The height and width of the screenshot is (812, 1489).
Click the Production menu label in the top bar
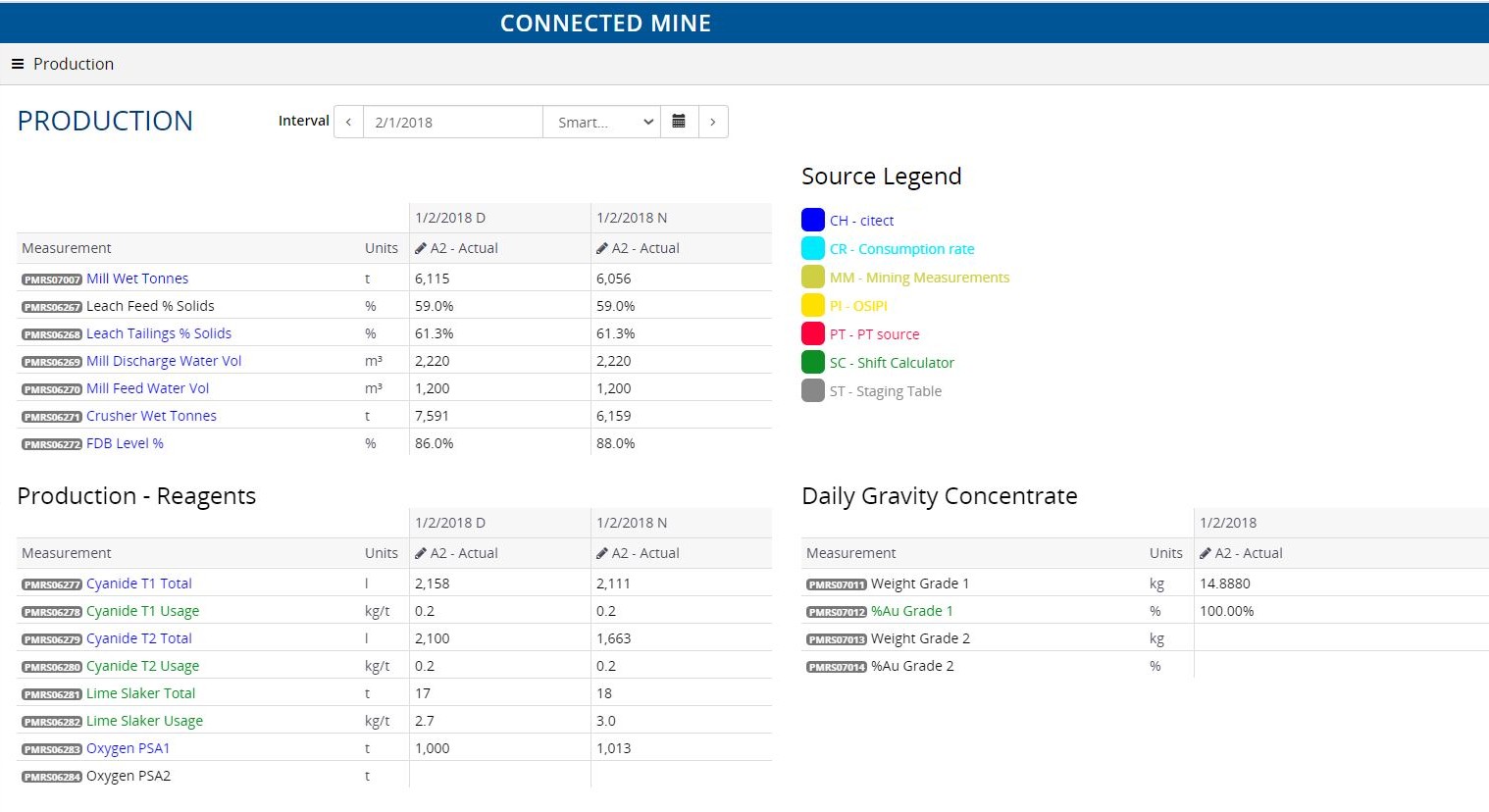tap(74, 64)
